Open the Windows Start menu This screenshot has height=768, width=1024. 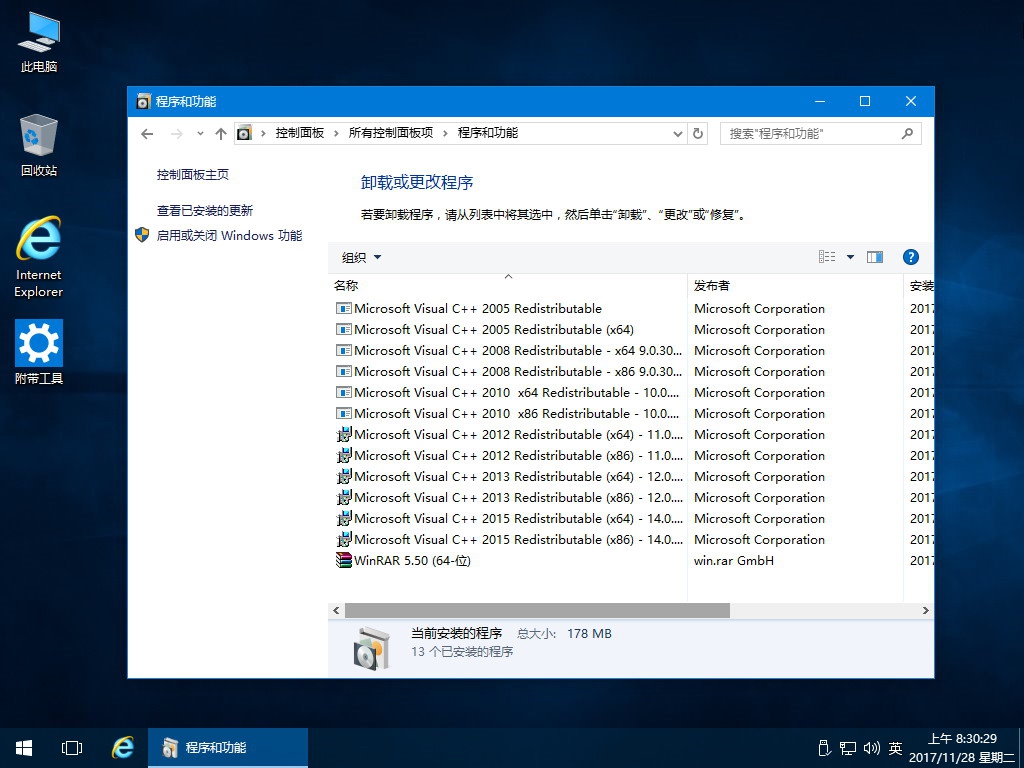pos(24,748)
